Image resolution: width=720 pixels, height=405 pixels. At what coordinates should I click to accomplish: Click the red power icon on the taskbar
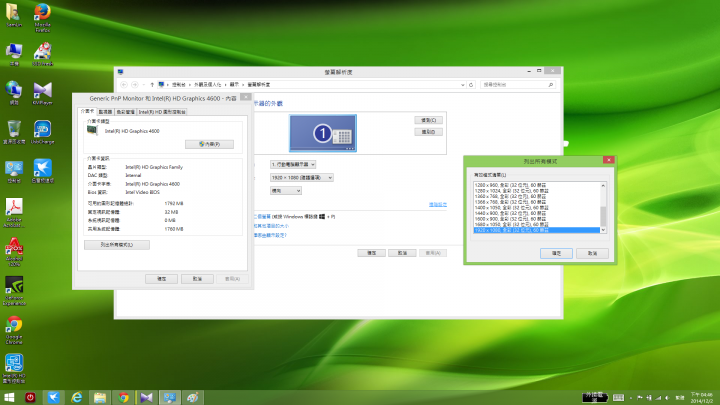tap(30, 397)
